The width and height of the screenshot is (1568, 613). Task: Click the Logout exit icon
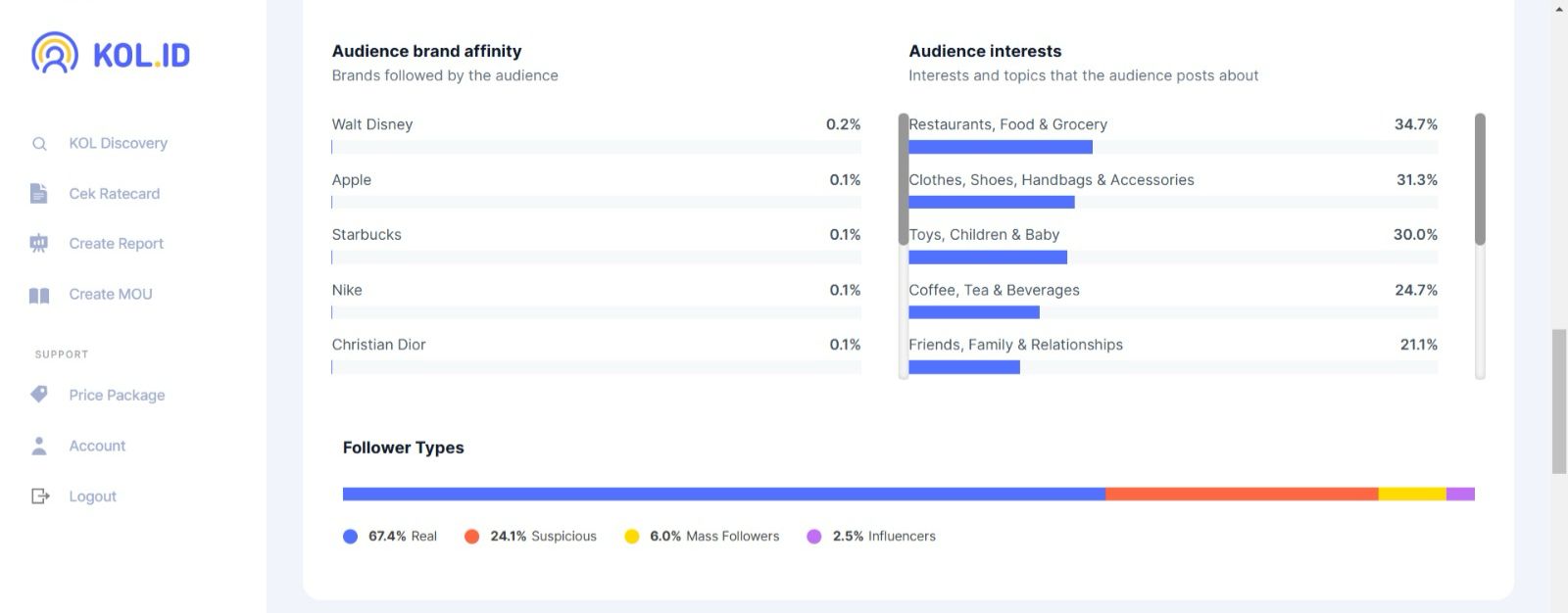click(40, 496)
